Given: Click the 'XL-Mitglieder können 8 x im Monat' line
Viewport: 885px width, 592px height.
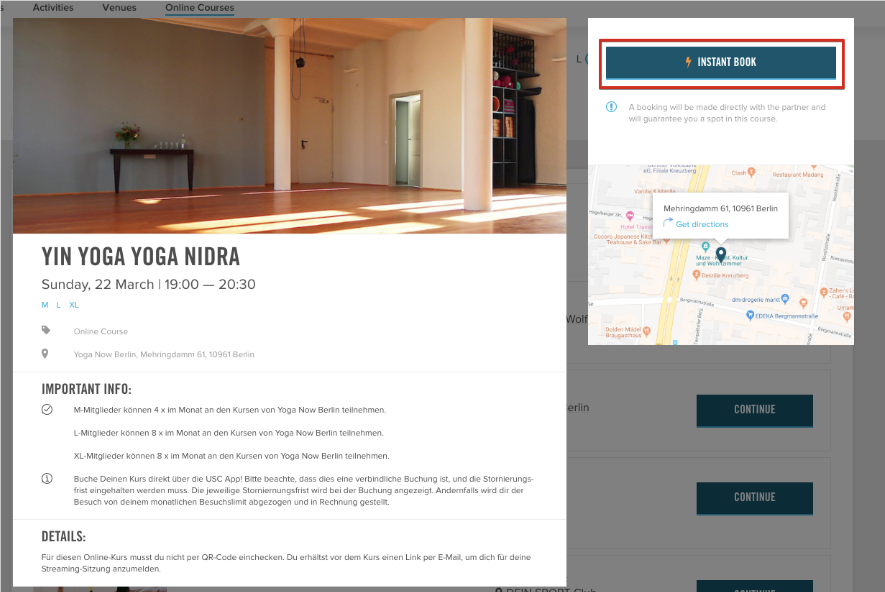Looking at the screenshot, I should [231, 456].
